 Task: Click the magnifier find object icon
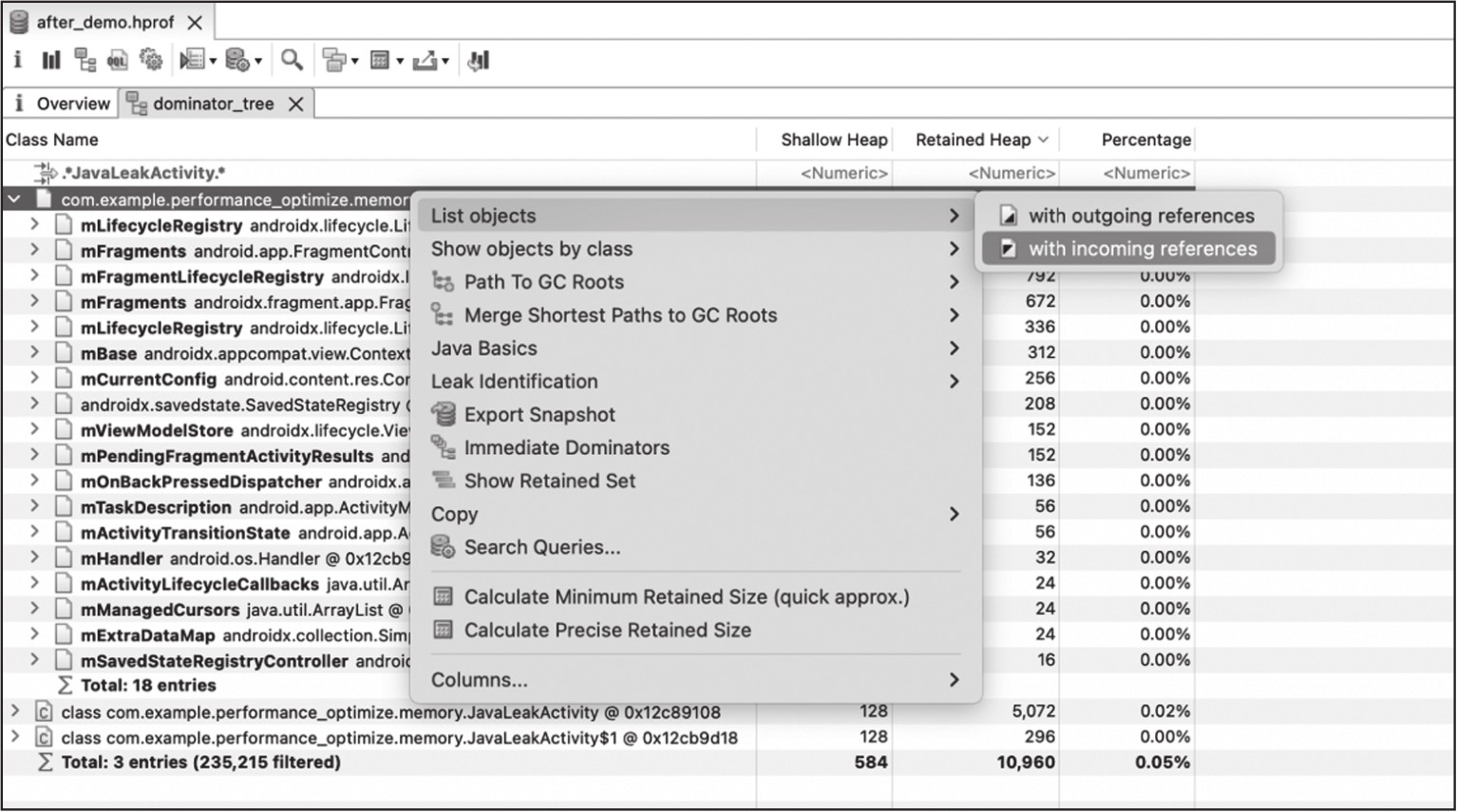(292, 61)
